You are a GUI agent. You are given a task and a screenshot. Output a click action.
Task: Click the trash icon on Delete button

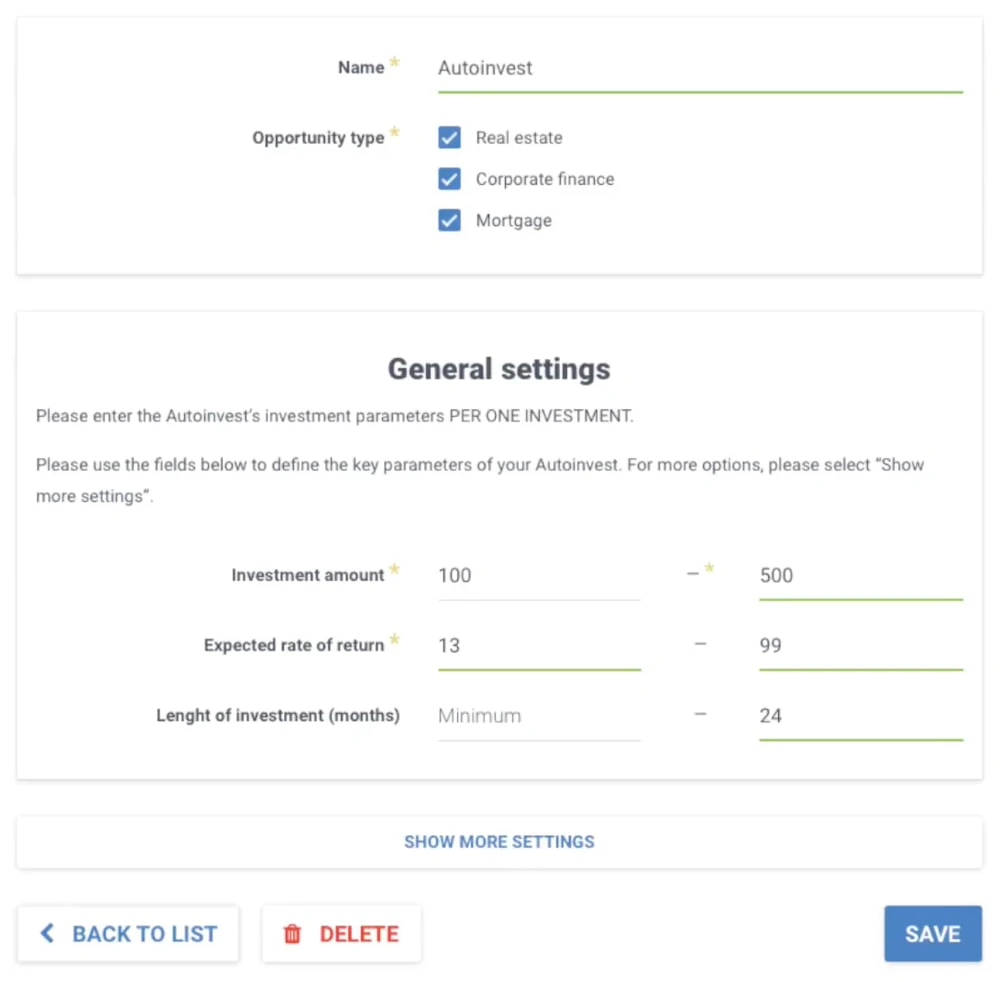(292, 934)
